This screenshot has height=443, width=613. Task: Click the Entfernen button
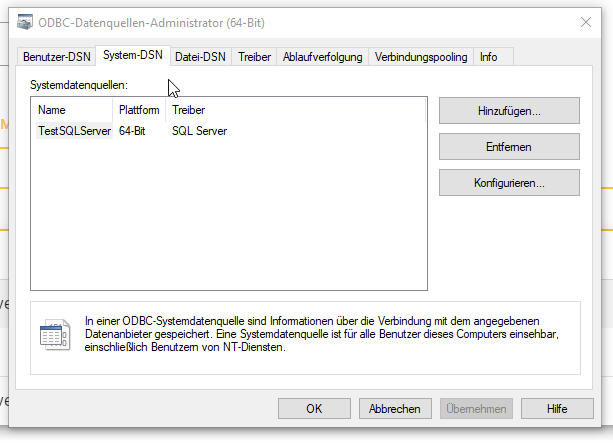click(509, 147)
